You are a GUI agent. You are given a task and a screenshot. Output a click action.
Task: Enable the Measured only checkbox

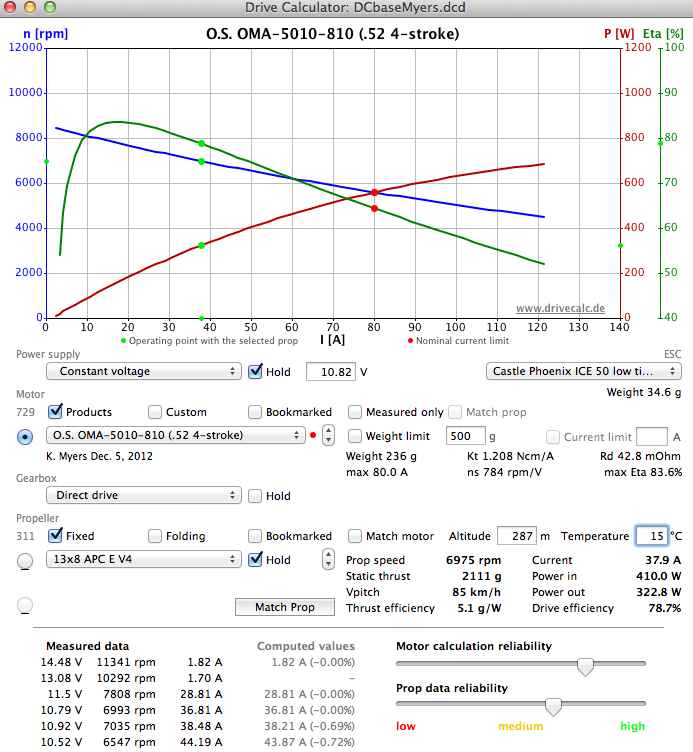[355, 412]
